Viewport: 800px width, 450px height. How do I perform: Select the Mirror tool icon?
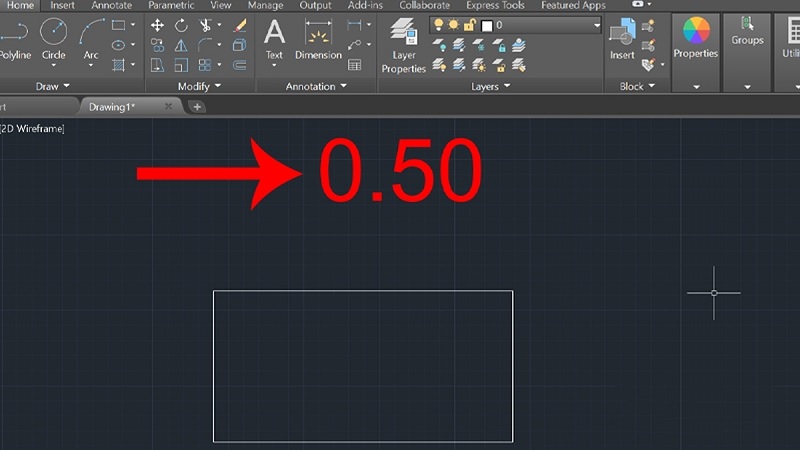[181, 45]
